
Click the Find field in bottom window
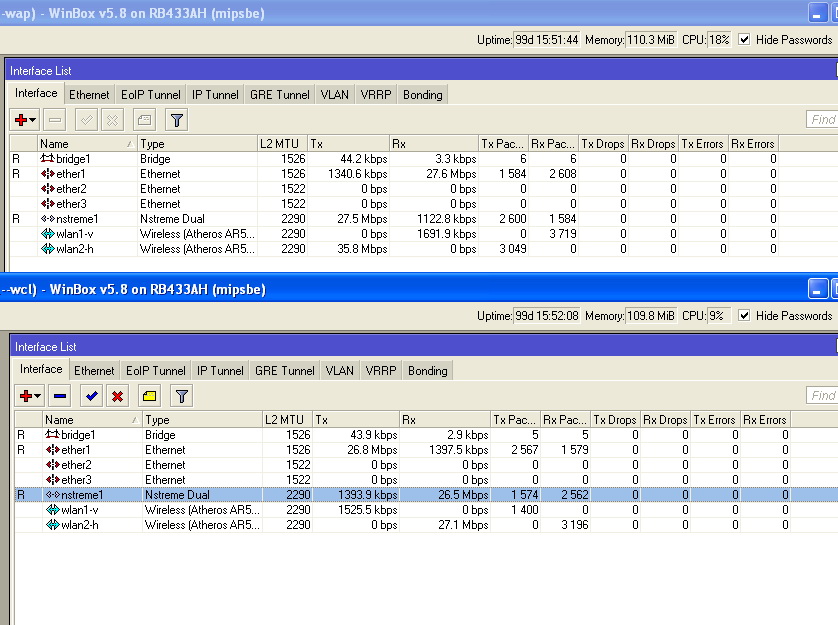pos(822,396)
